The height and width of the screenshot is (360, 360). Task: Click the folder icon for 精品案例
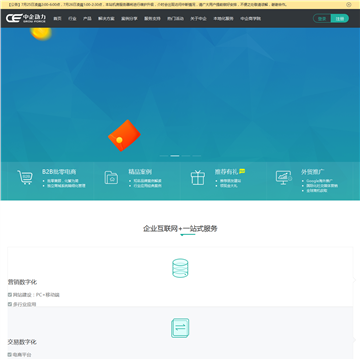pyautogui.click(x=111, y=177)
